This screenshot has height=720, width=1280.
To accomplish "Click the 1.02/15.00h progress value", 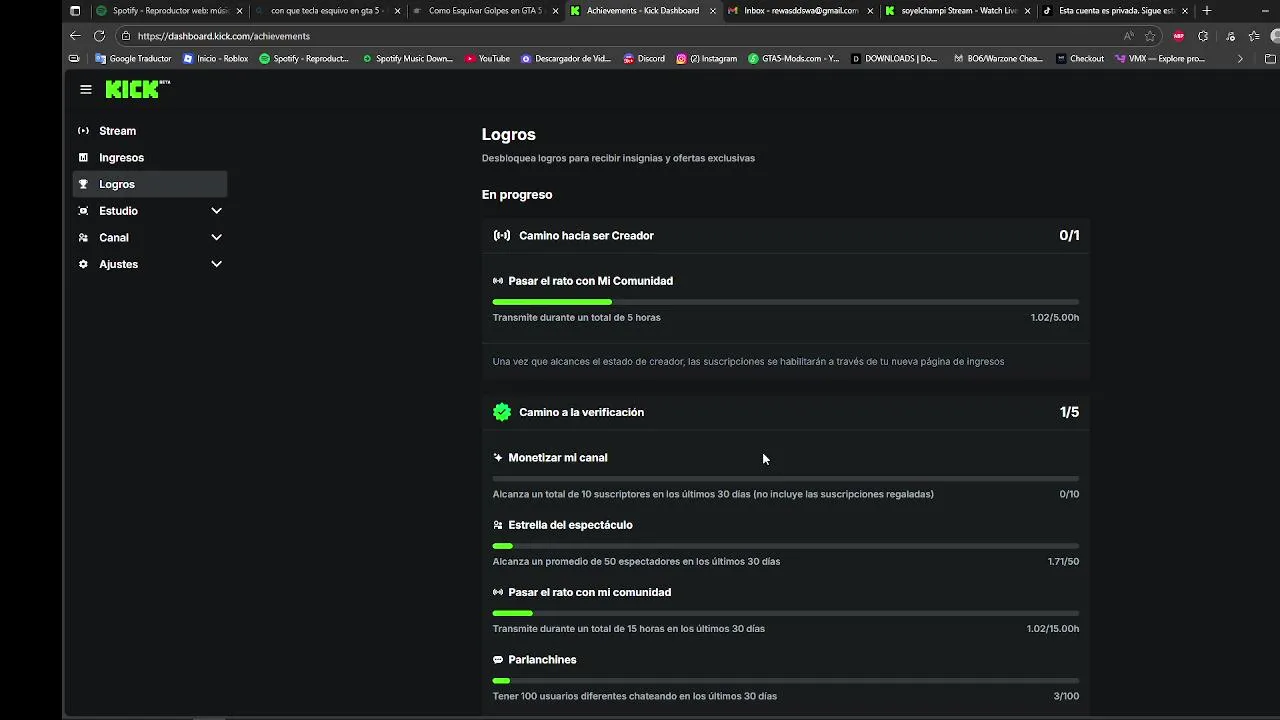I will (x=1053, y=629).
